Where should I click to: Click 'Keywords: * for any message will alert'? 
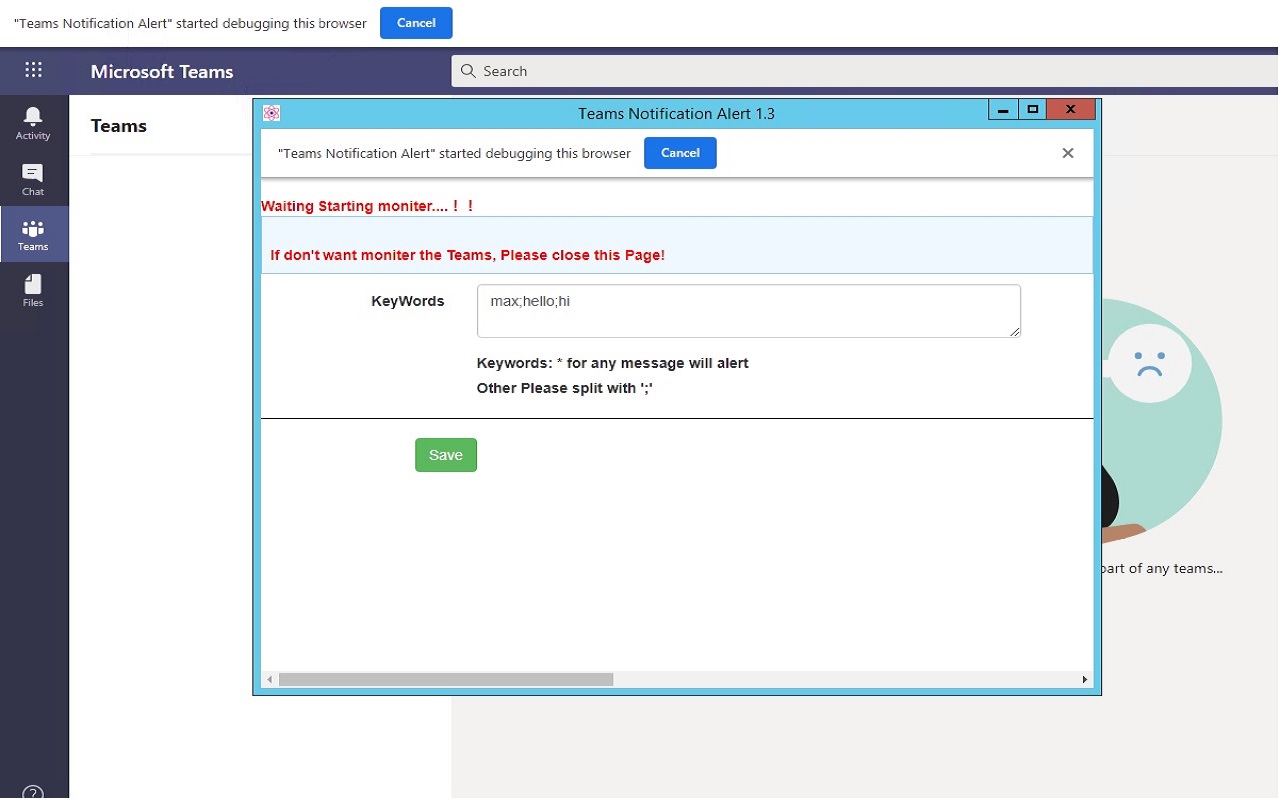(x=613, y=363)
